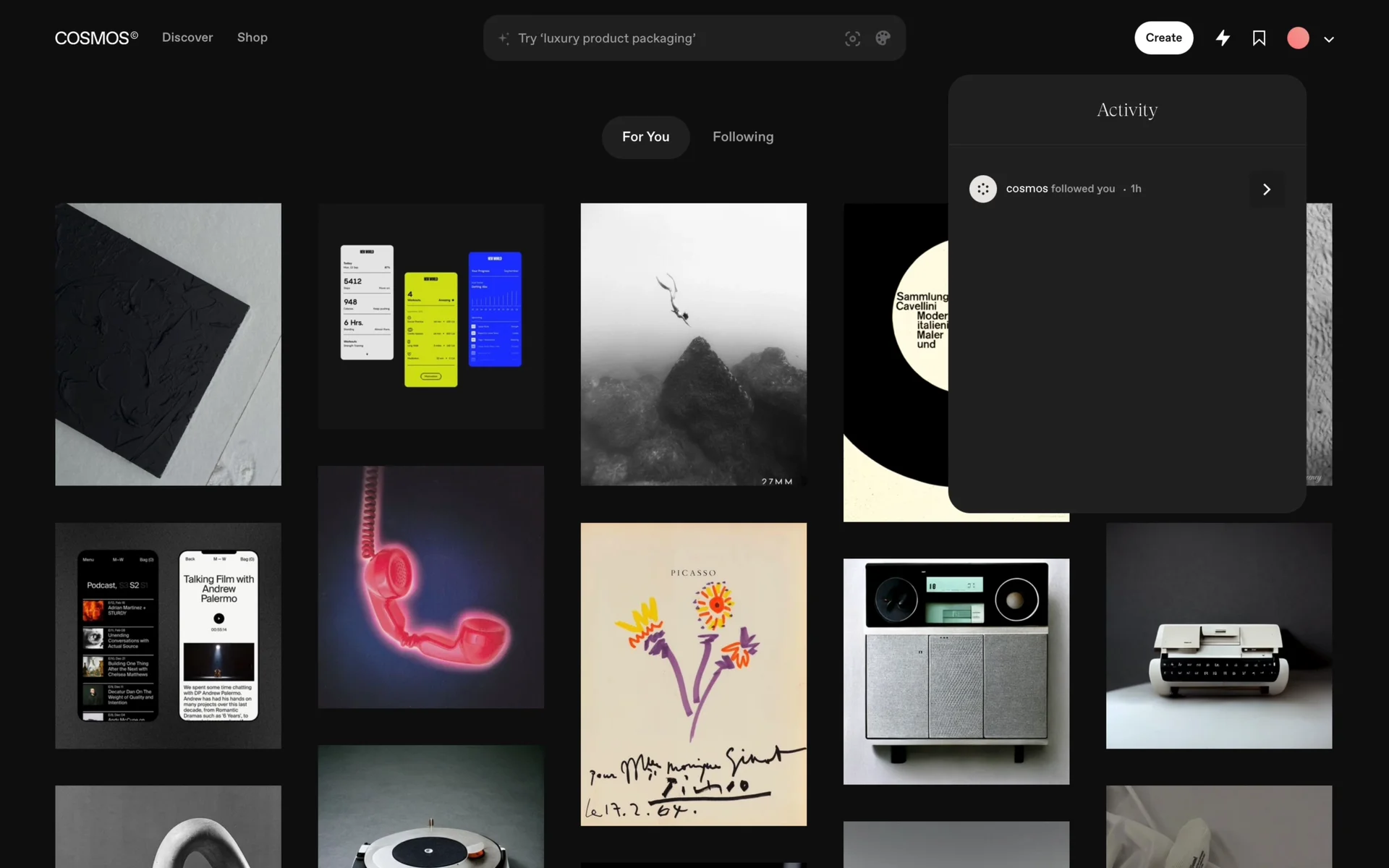Viewport: 1389px width, 868px height.
Task: Open the Picasso flower drawing image
Action: click(x=693, y=673)
